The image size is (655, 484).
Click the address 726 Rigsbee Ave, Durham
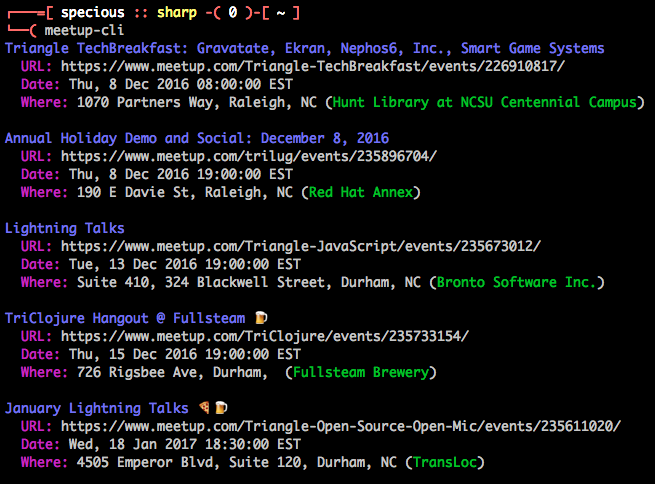click(171, 372)
